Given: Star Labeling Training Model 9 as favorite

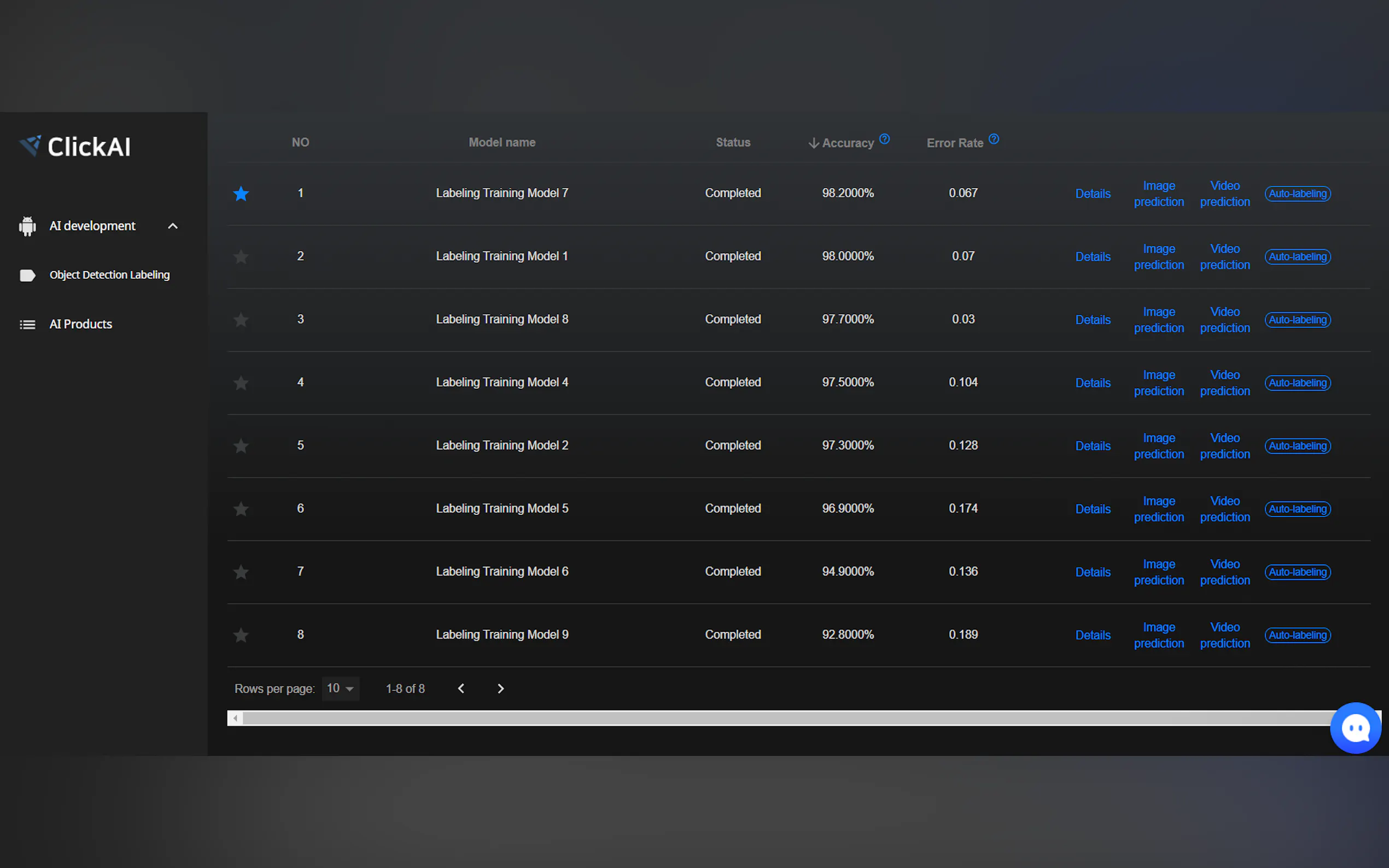Looking at the screenshot, I should pyautogui.click(x=241, y=635).
